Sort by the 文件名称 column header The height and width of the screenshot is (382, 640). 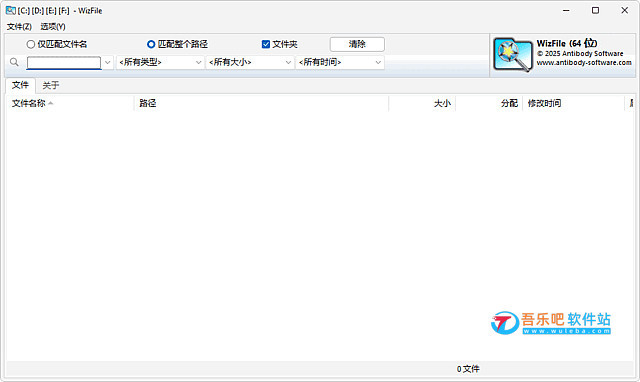(x=70, y=103)
